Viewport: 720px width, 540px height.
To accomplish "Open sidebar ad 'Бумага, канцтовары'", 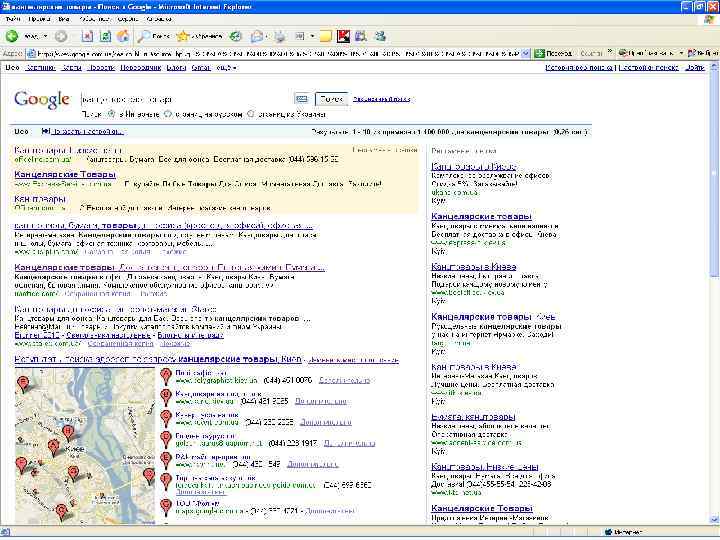I will tap(473, 417).
